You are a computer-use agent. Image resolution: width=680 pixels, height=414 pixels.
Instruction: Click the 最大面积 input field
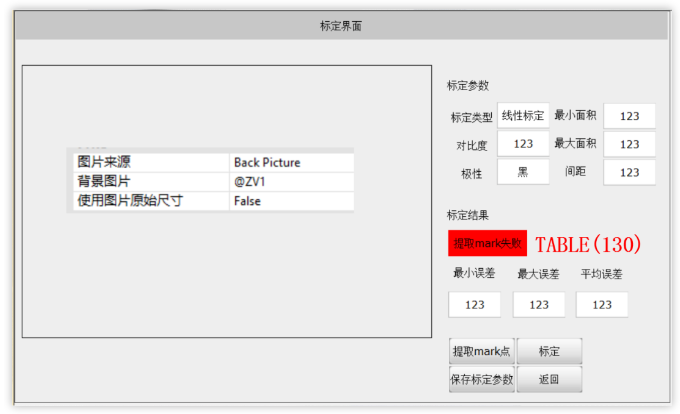[x=629, y=144]
